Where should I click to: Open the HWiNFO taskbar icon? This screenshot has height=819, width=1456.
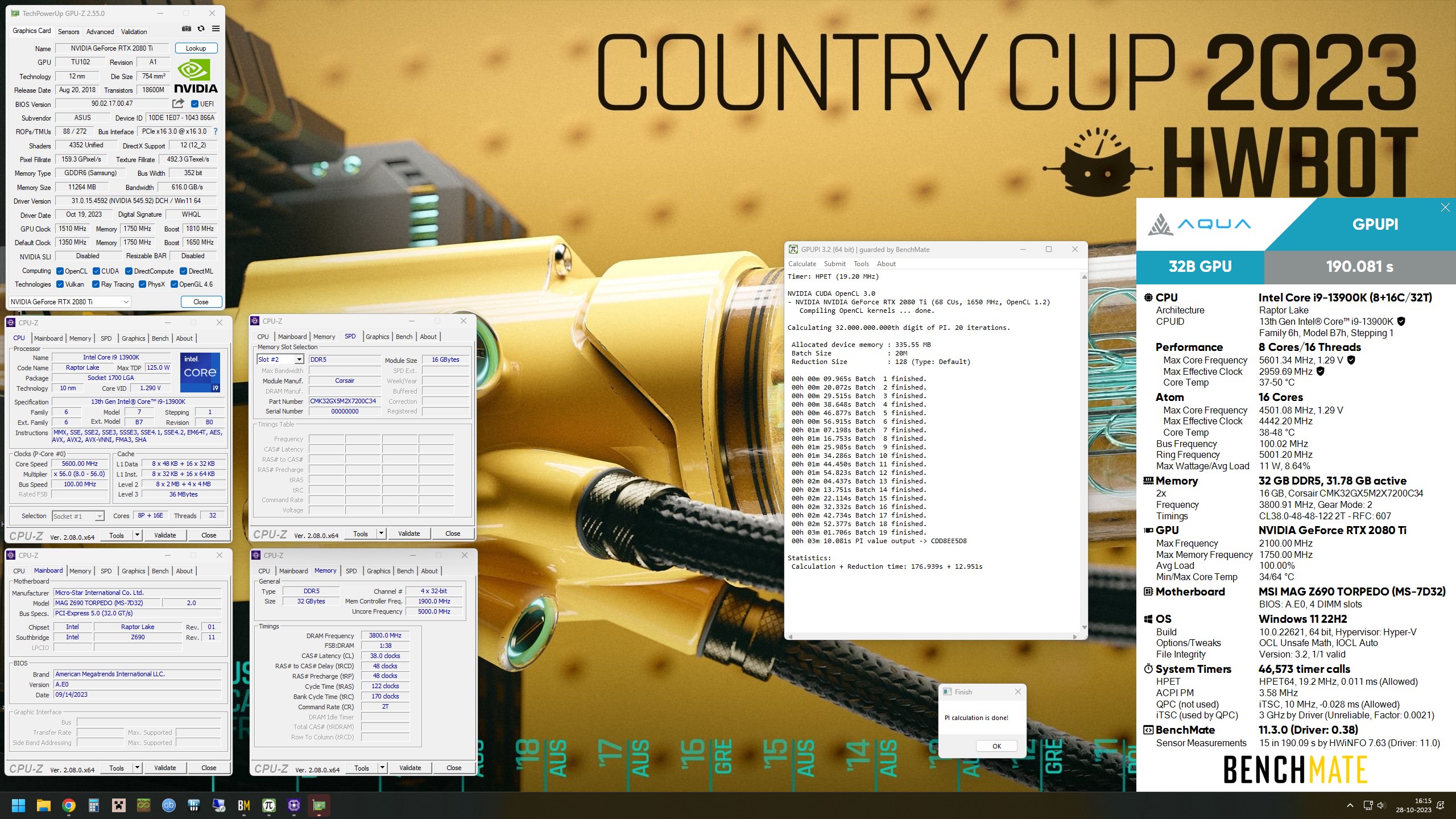point(194,805)
